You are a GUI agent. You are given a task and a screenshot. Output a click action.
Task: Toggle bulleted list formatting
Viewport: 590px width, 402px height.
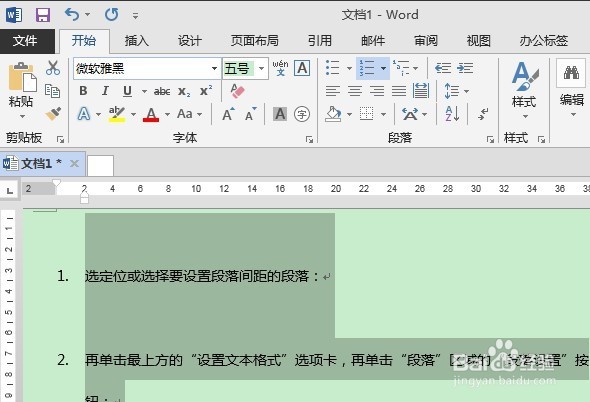pyautogui.click(x=333, y=68)
